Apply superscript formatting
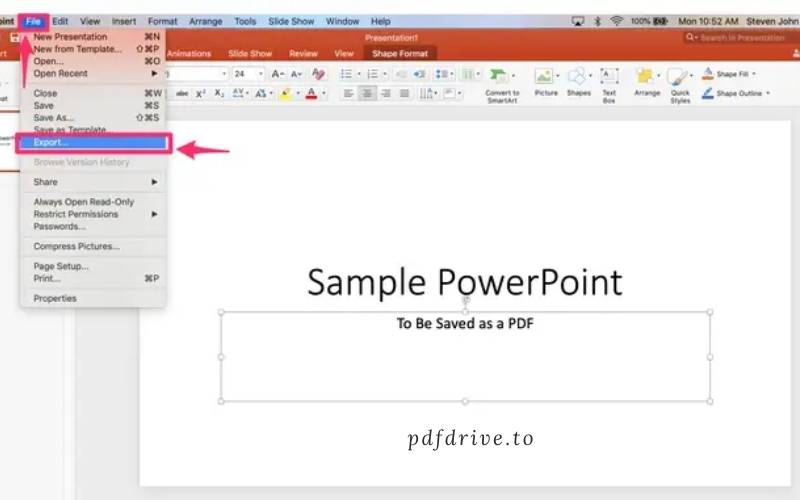 [x=201, y=93]
